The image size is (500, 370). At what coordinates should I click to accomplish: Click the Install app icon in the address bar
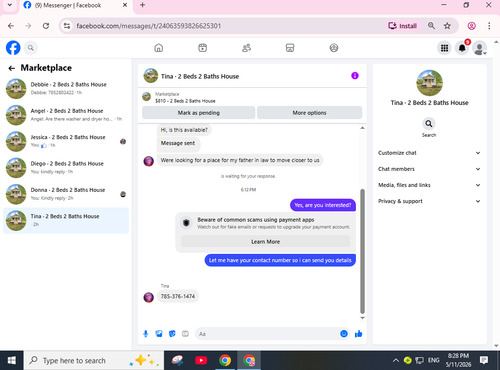tap(403, 26)
